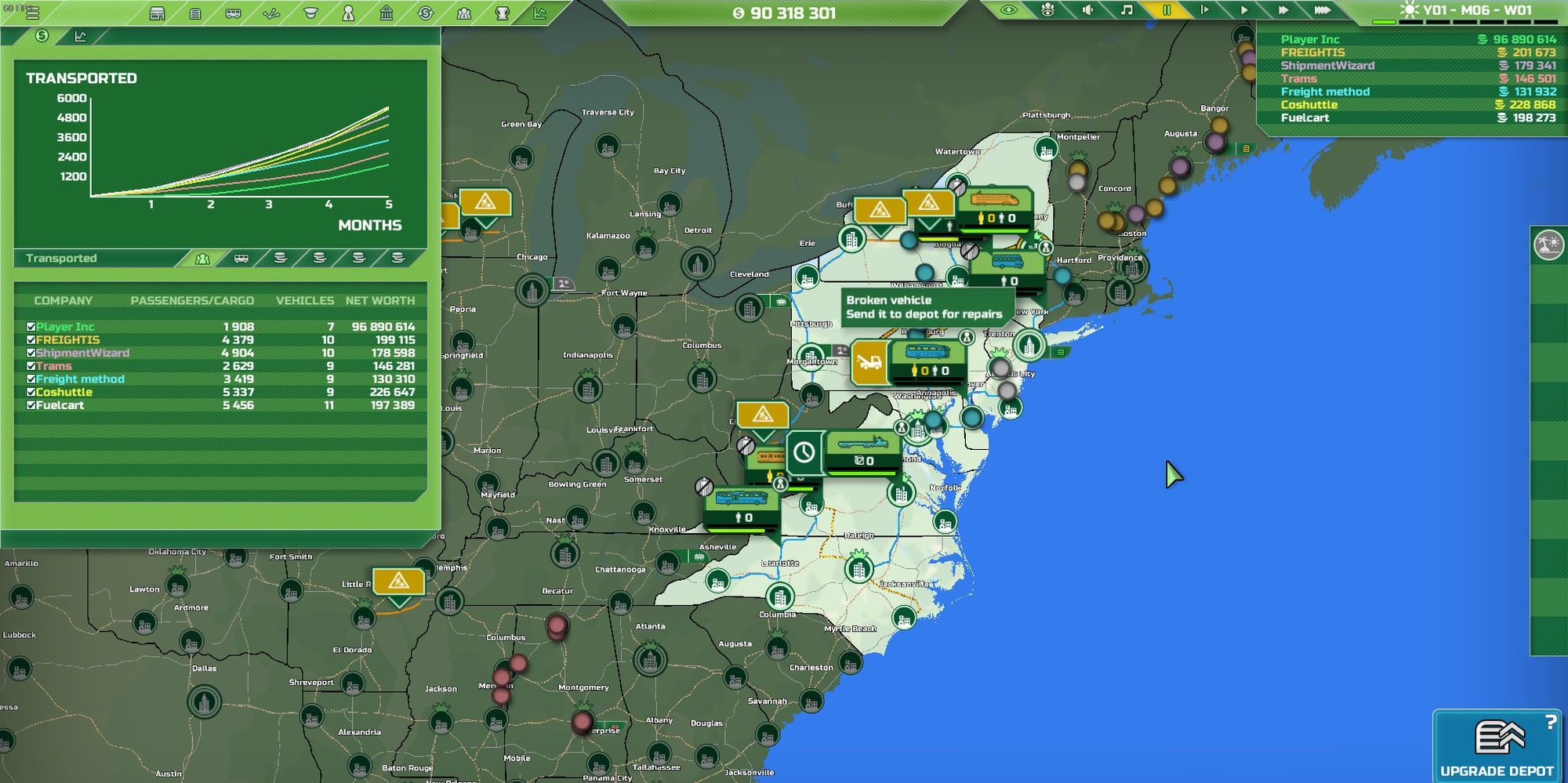Open the list document icon in top toolbar
This screenshot has width=1568, height=783.
click(x=195, y=13)
